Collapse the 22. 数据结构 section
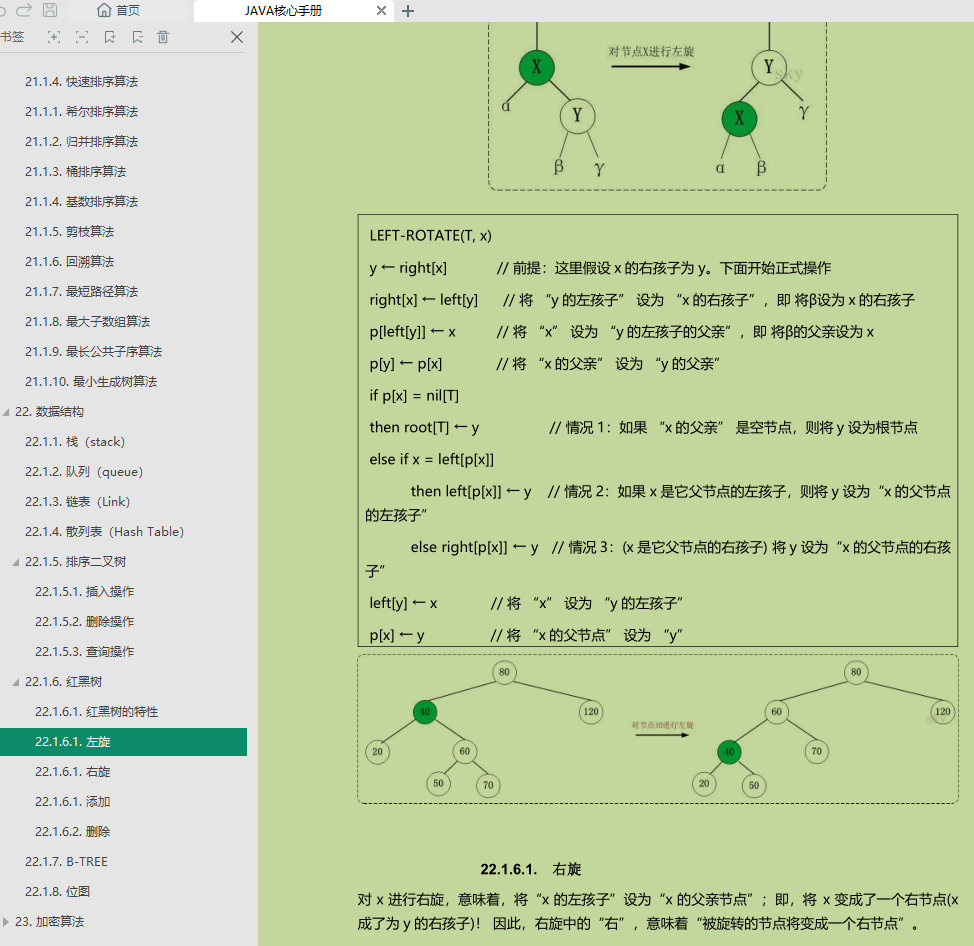The width and height of the screenshot is (974, 946). pos(6,412)
